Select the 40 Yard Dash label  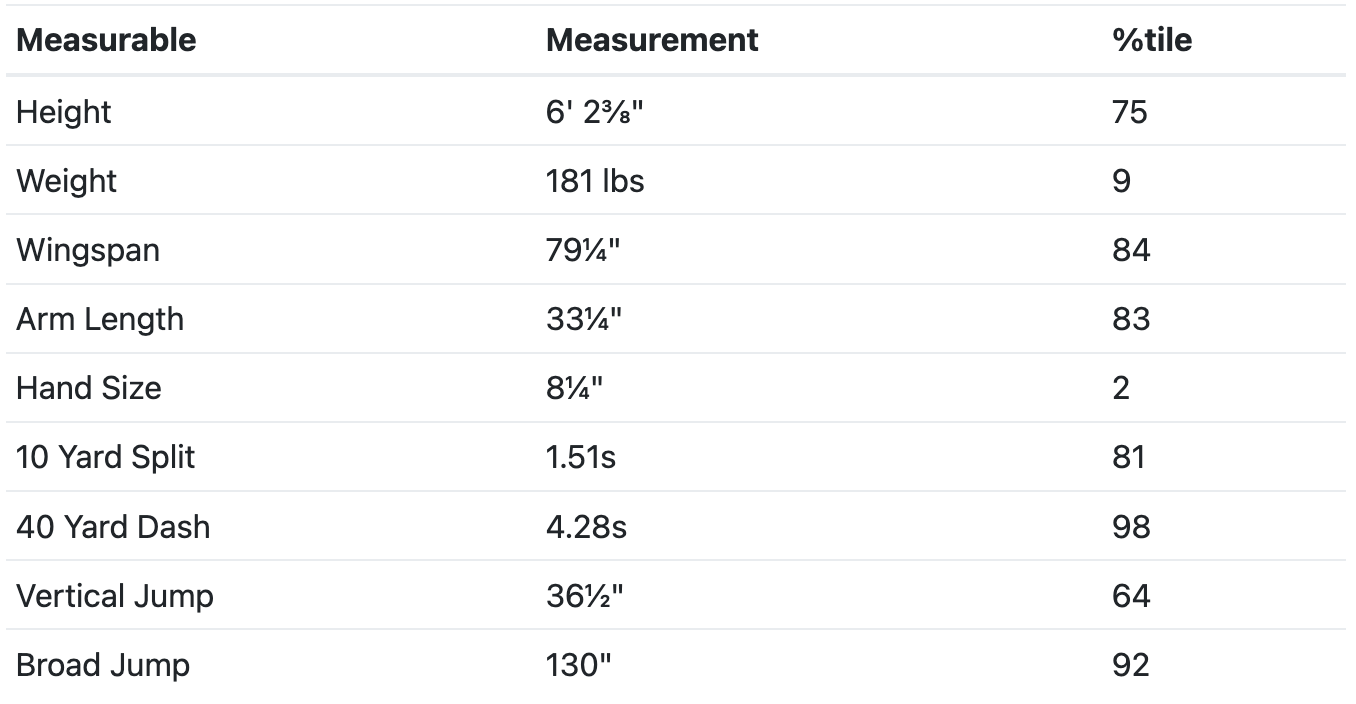[x=113, y=526]
